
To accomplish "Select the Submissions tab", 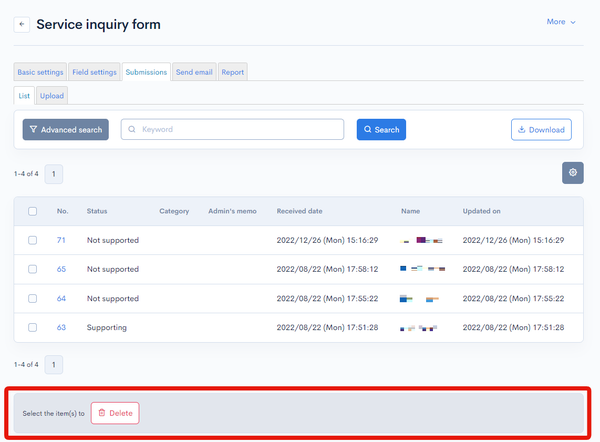I will [x=146, y=72].
